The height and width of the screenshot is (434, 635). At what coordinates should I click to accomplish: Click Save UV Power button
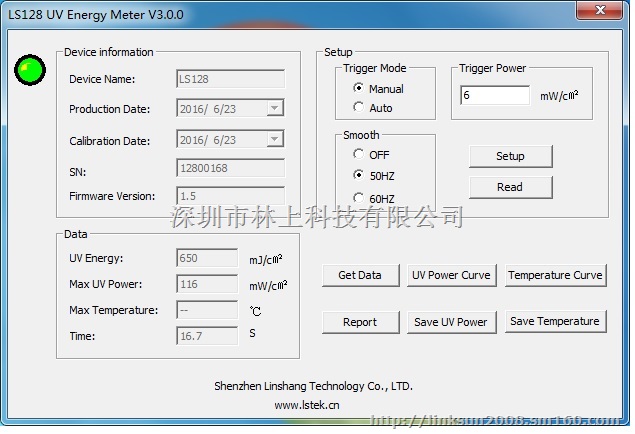point(451,322)
